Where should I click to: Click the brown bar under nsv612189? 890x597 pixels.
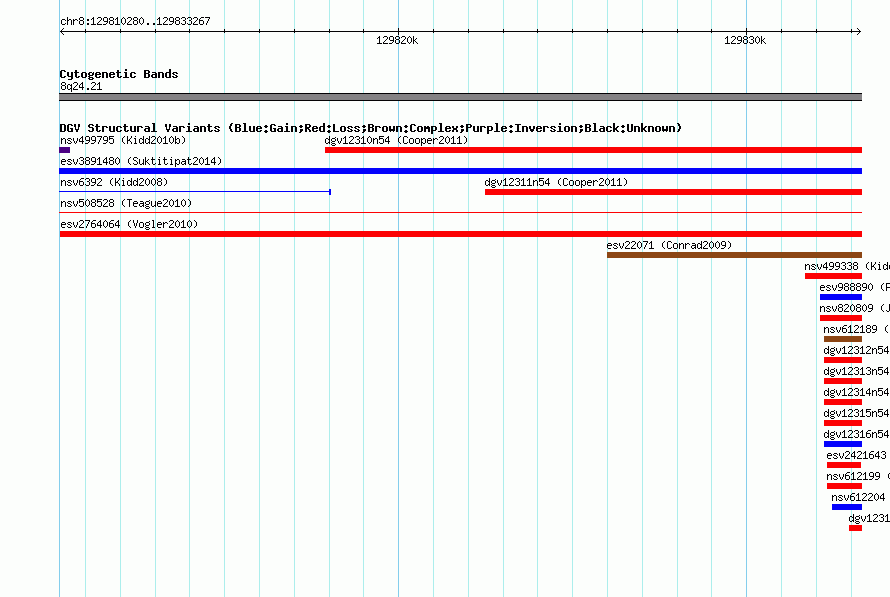click(x=843, y=339)
